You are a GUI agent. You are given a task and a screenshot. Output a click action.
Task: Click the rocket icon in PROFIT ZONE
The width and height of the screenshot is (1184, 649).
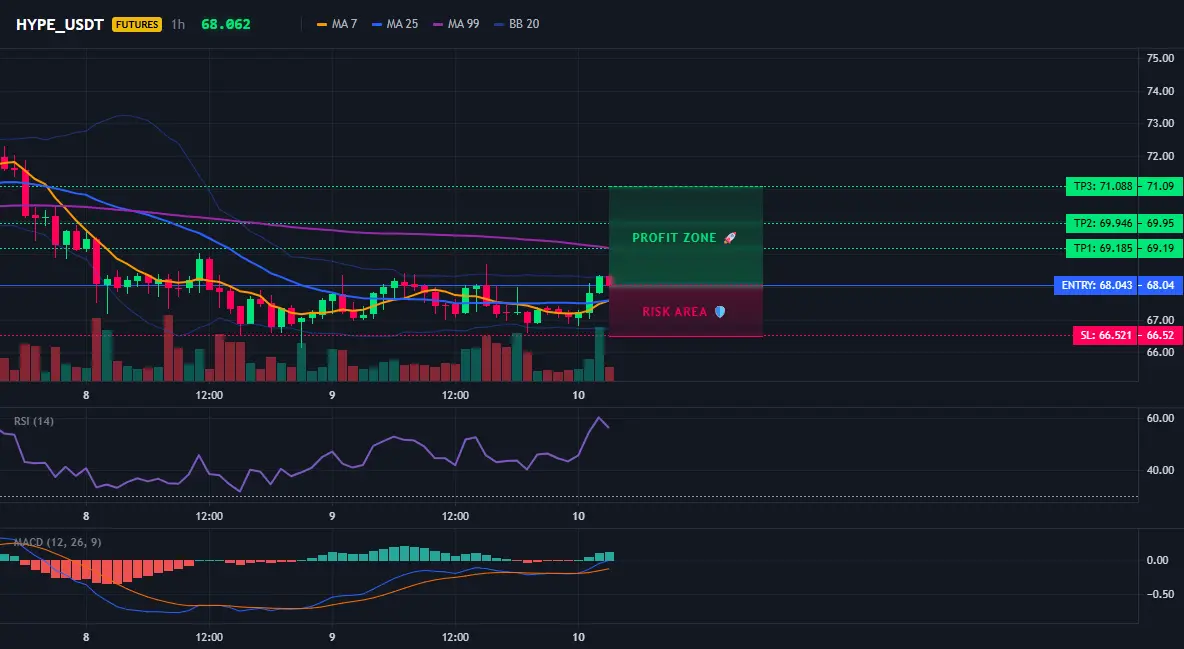pyautogui.click(x=729, y=237)
